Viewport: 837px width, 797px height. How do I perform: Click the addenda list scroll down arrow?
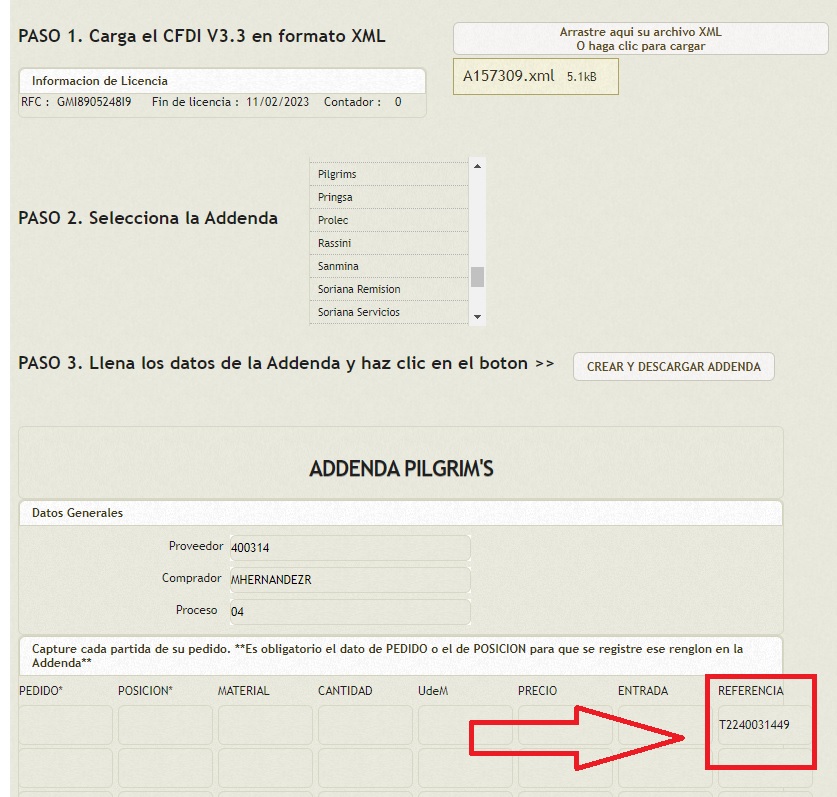(477, 317)
